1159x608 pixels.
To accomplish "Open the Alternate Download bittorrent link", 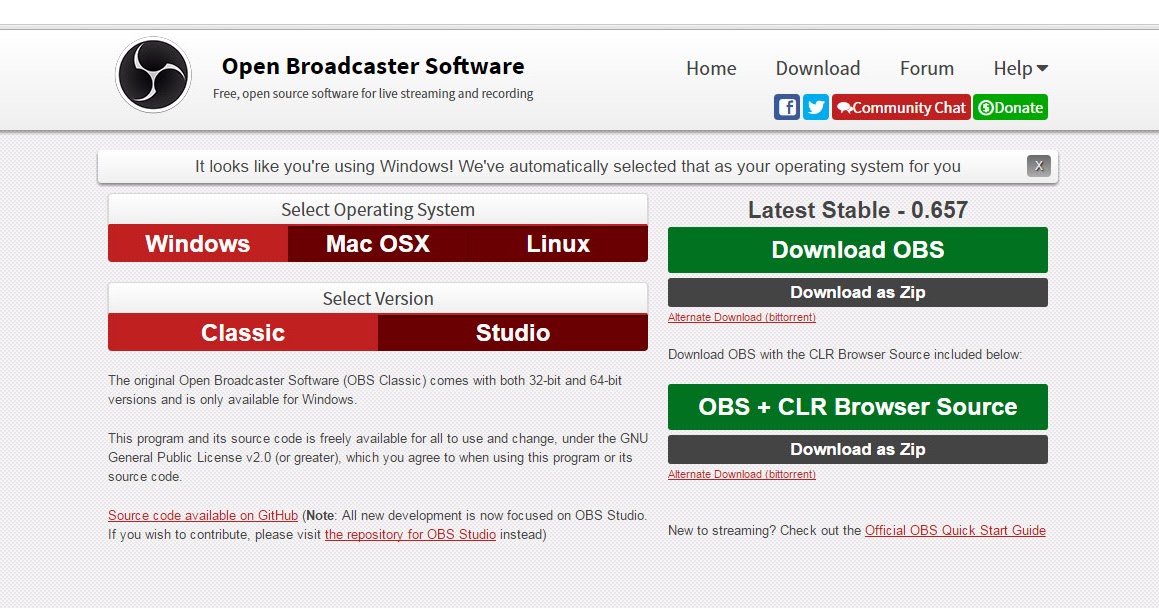I will [741, 317].
